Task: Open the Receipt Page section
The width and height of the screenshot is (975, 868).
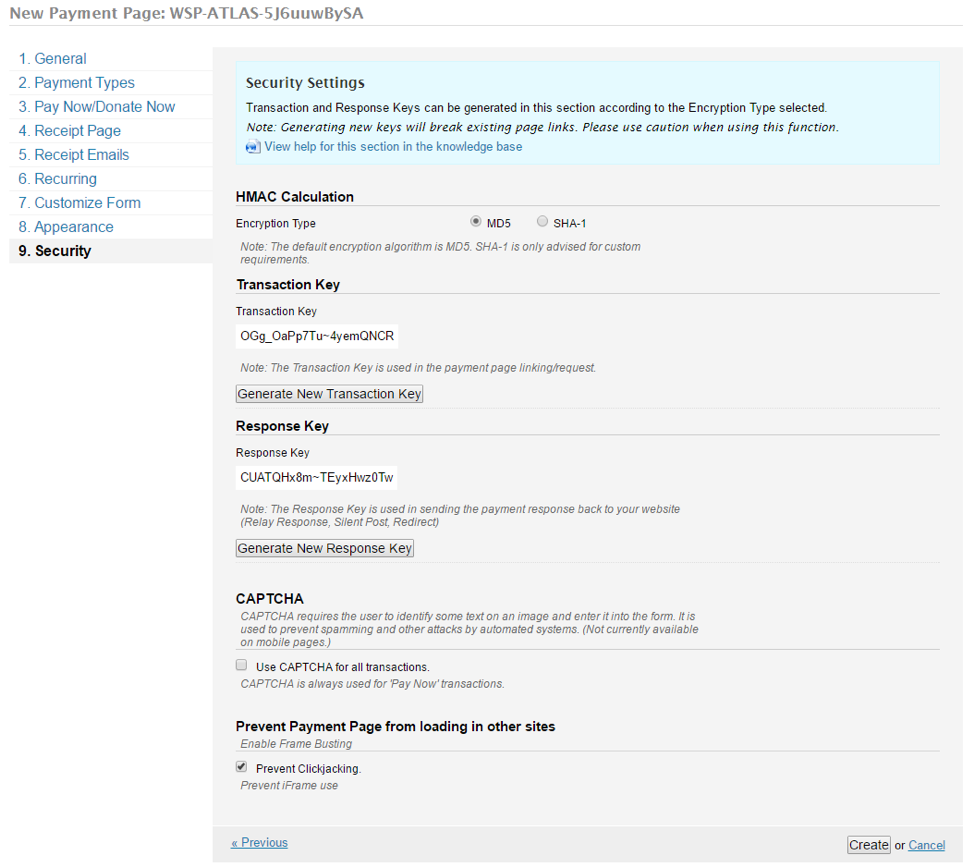Action: click(70, 130)
